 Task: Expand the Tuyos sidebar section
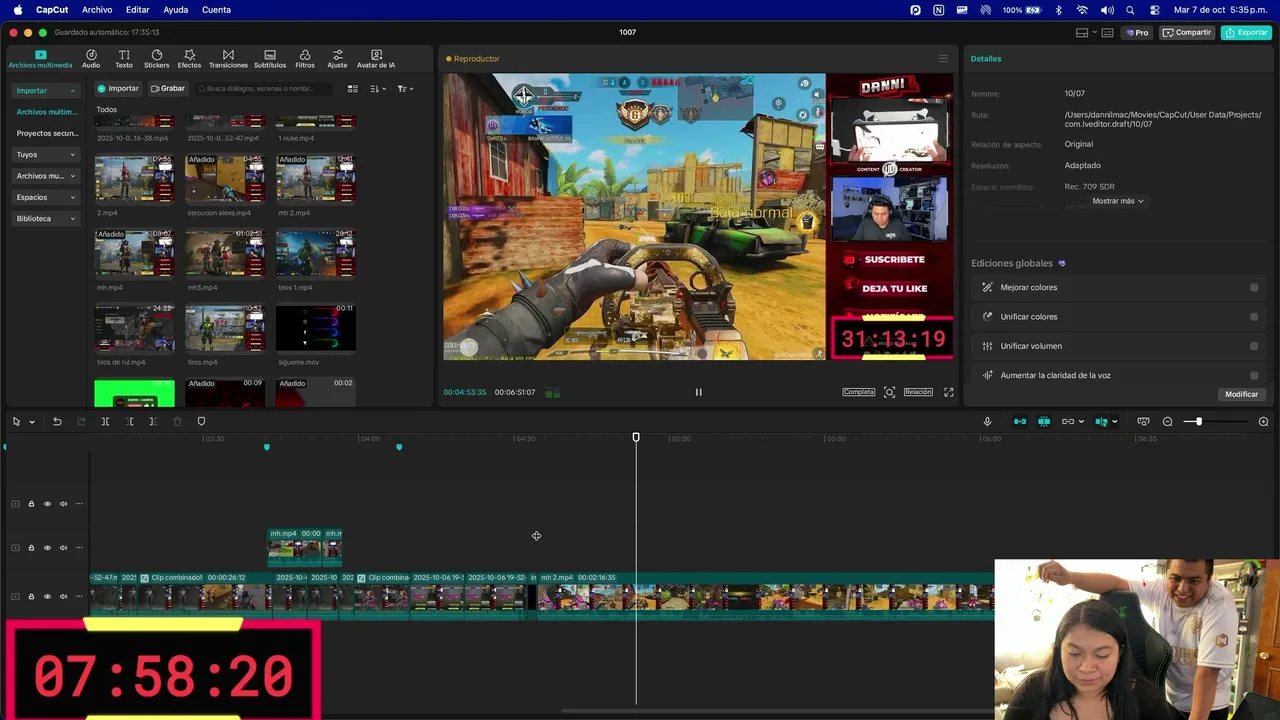73,155
